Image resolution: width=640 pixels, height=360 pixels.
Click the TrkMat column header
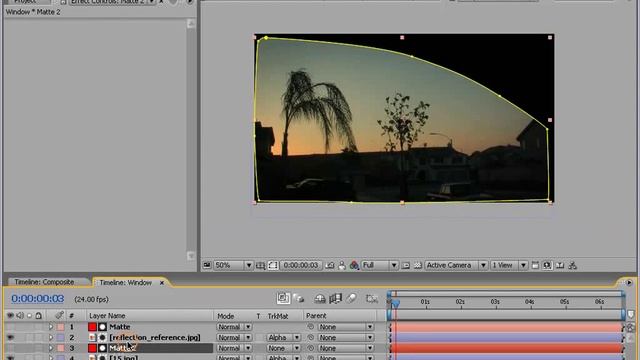[x=278, y=316]
